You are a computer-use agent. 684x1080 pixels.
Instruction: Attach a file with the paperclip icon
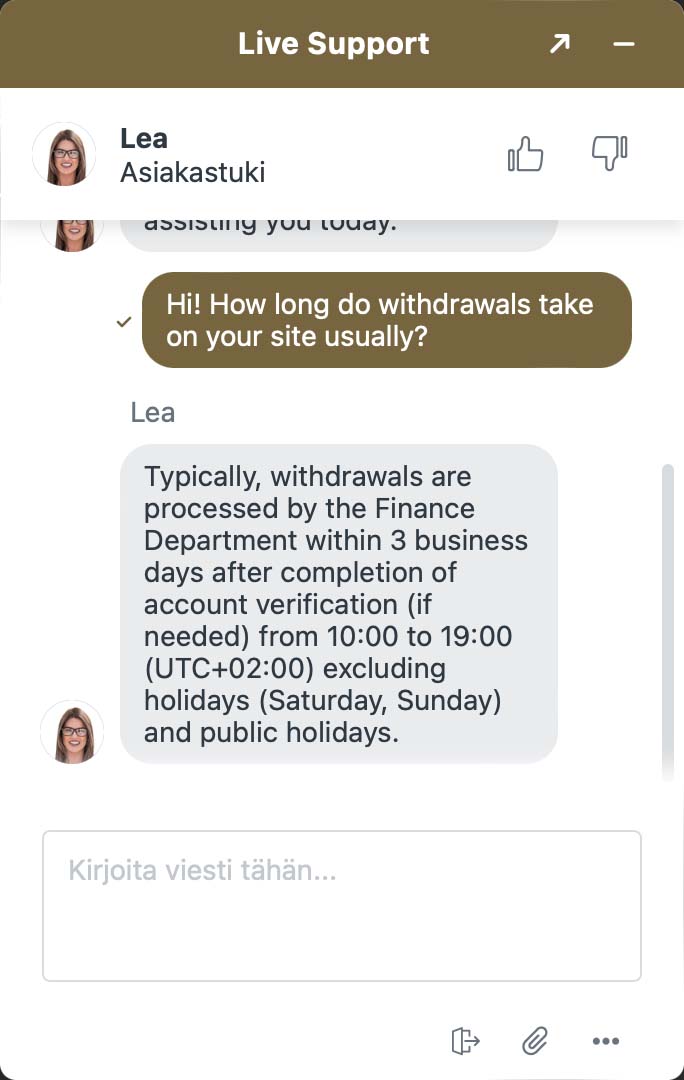(x=535, y=1041)
